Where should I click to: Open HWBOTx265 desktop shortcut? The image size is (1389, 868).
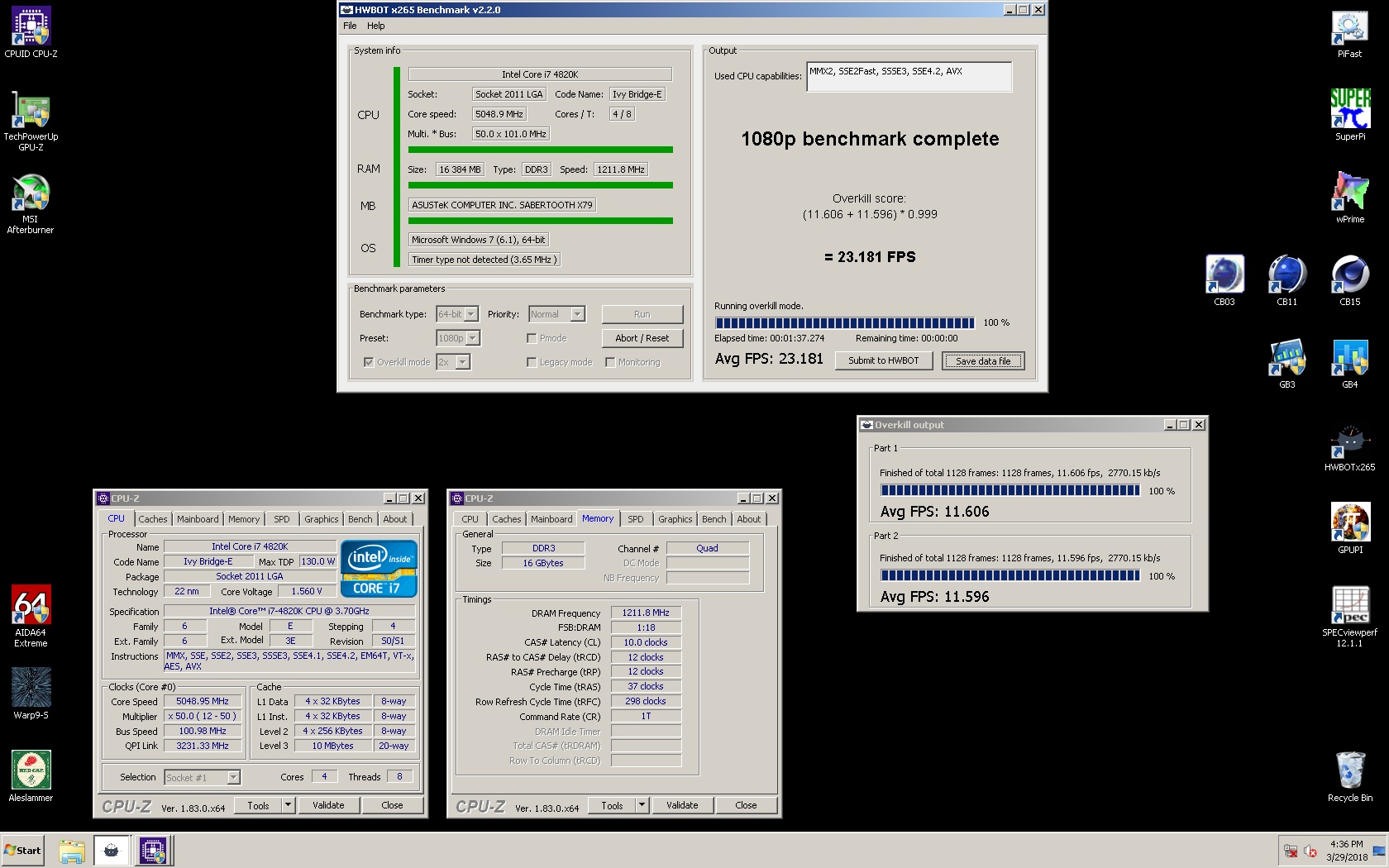click(1349, 447)
